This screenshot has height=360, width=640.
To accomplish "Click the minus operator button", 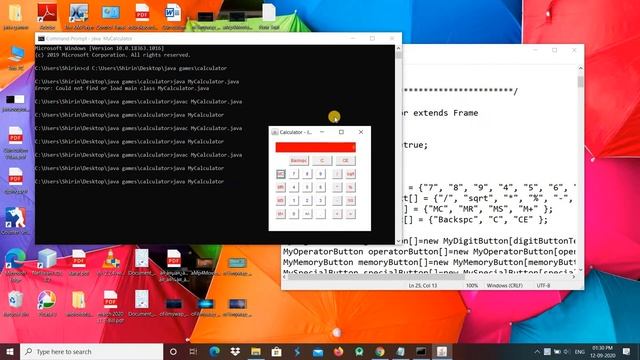I will click(x=337, y=200).
